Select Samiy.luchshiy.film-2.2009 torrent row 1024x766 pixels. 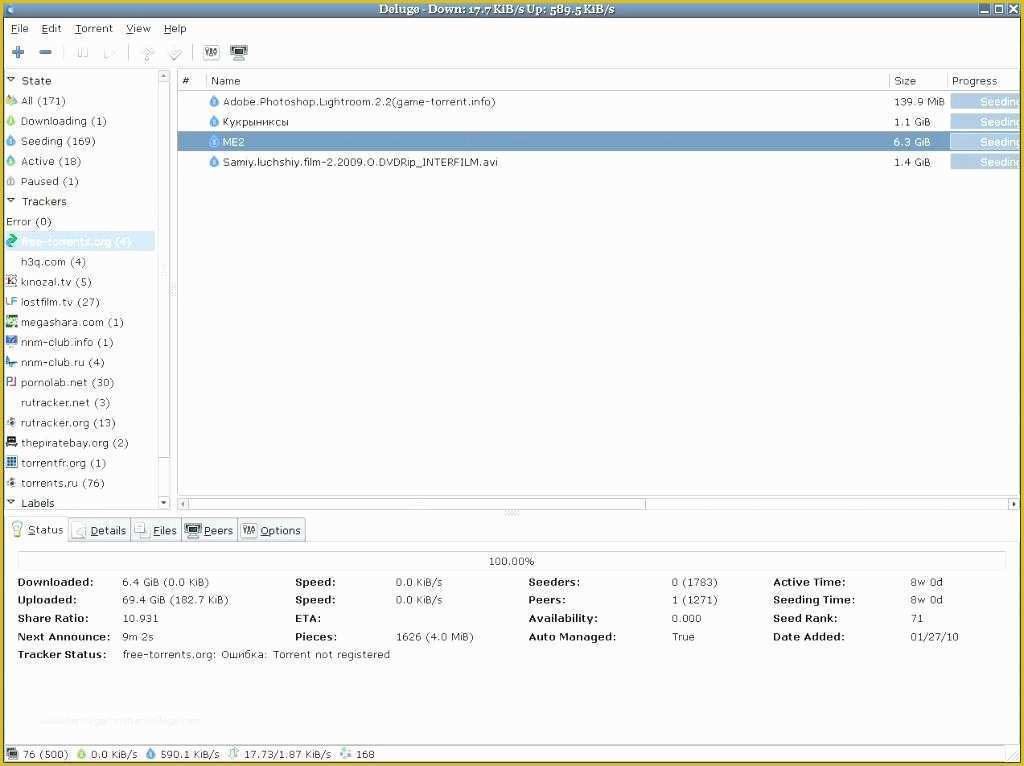[598, 162]
